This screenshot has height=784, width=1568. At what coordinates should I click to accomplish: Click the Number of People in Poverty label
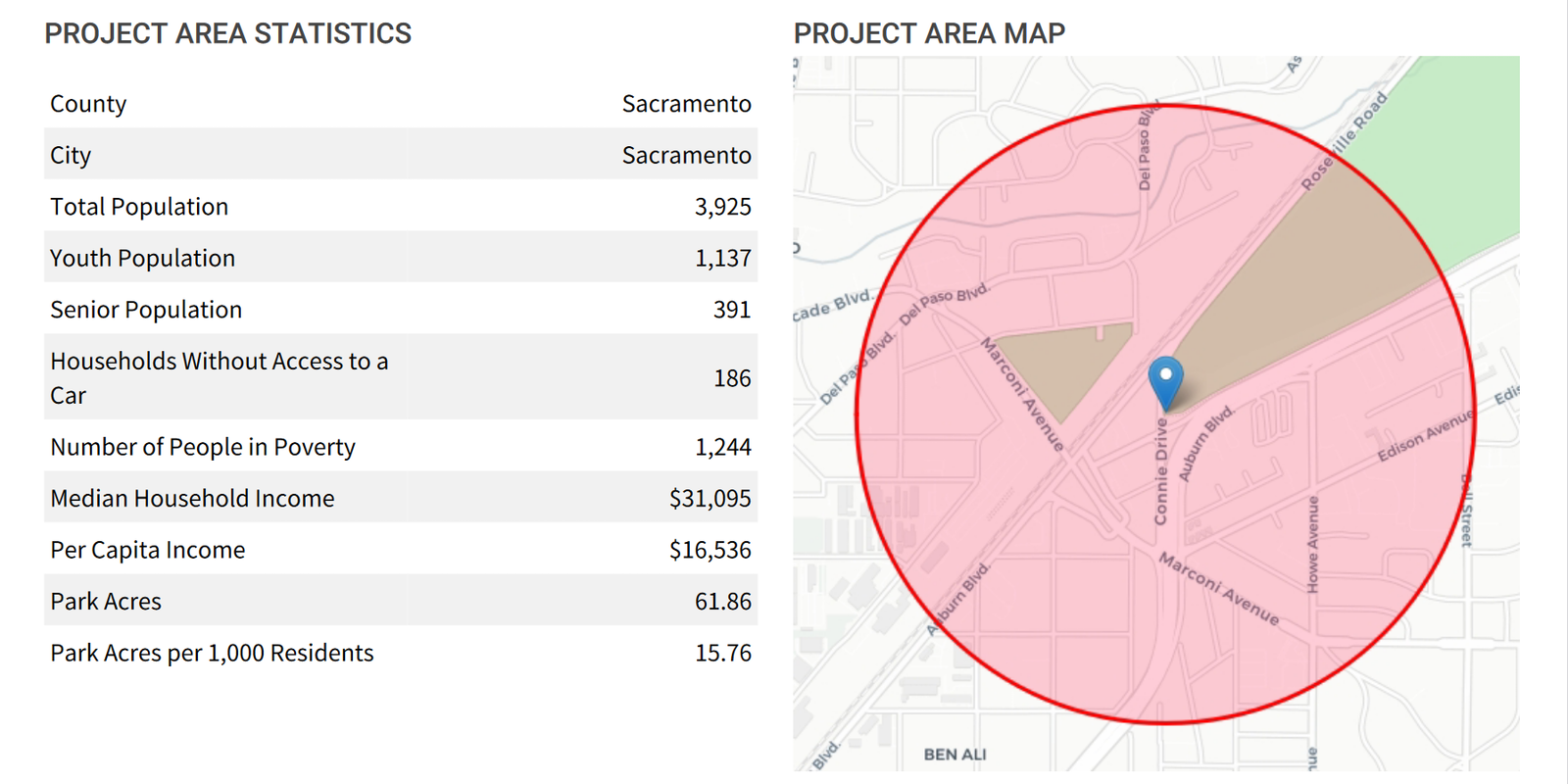pos(203,447)
